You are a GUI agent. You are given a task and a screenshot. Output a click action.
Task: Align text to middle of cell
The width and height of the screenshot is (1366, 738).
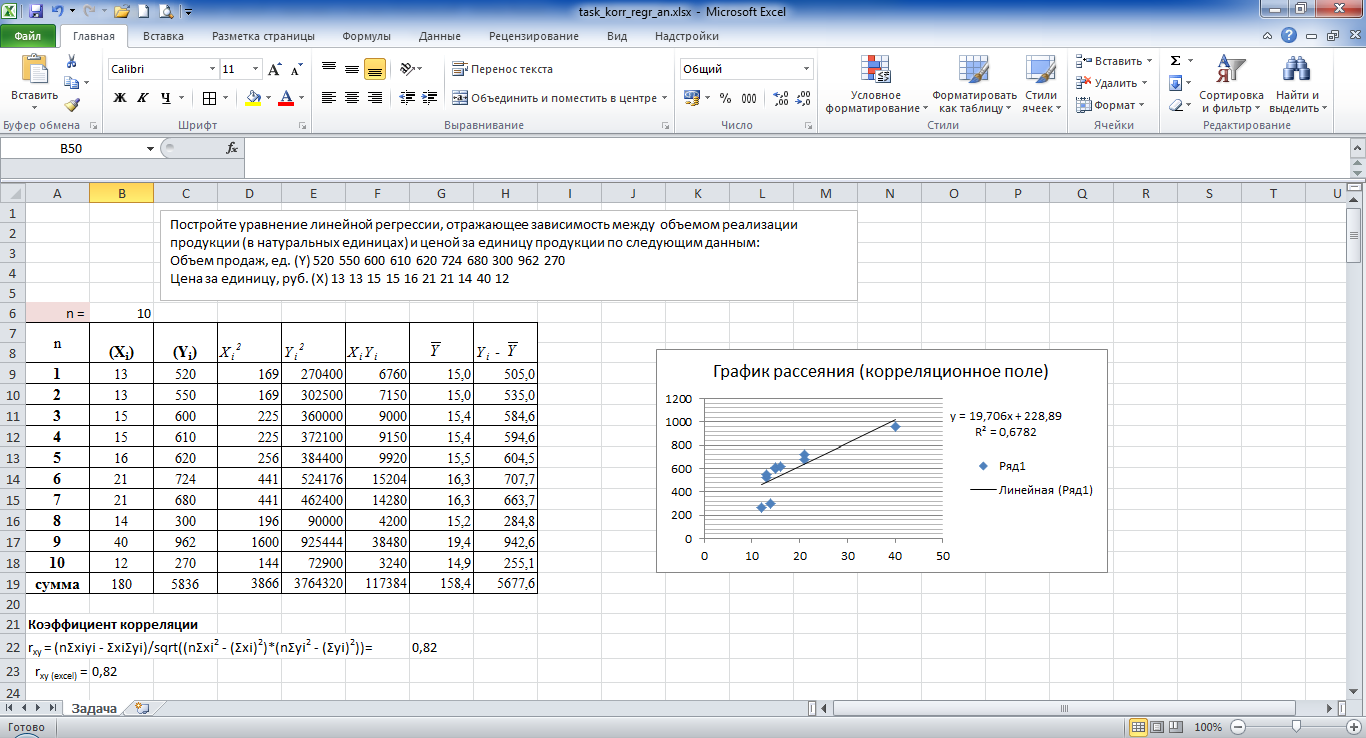352,69
